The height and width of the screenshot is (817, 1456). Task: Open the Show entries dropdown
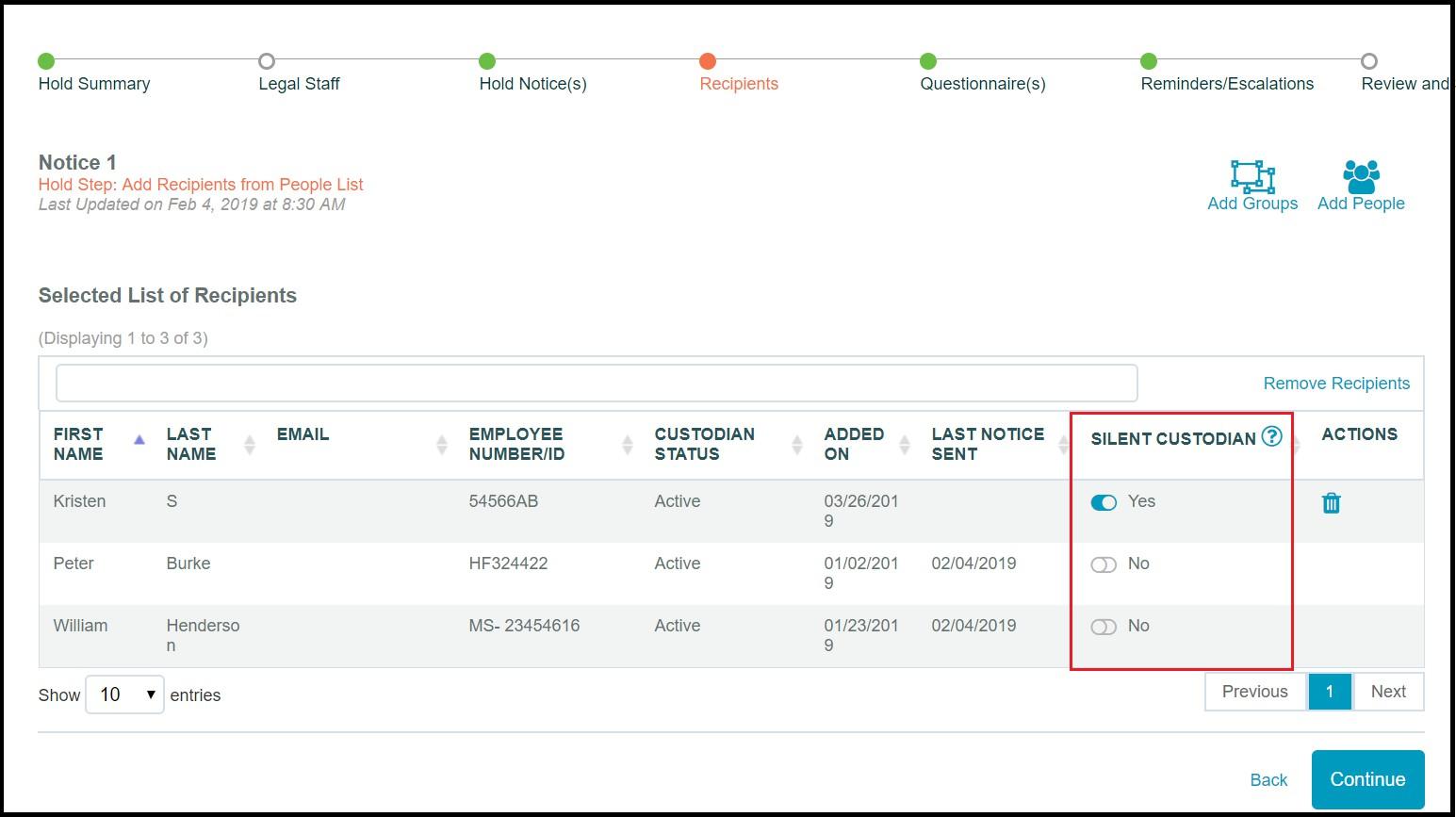(x=124, y=694)
